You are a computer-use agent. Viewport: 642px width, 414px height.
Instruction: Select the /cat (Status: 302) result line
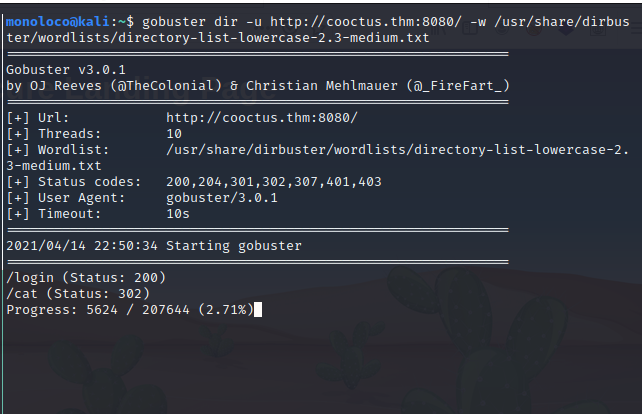(x=78, y=294)
